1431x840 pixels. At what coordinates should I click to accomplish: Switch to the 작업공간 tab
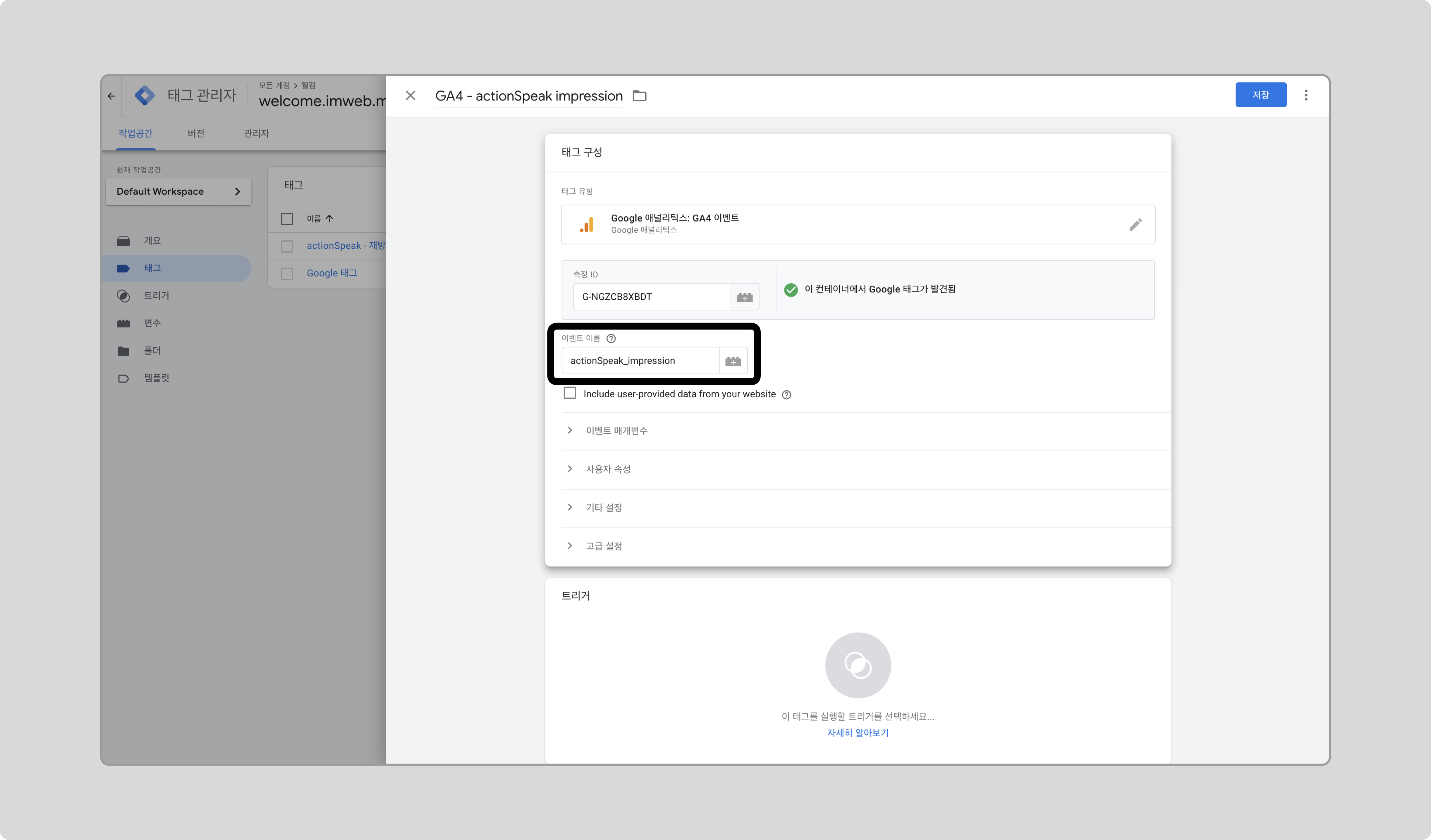pos(136,133)
